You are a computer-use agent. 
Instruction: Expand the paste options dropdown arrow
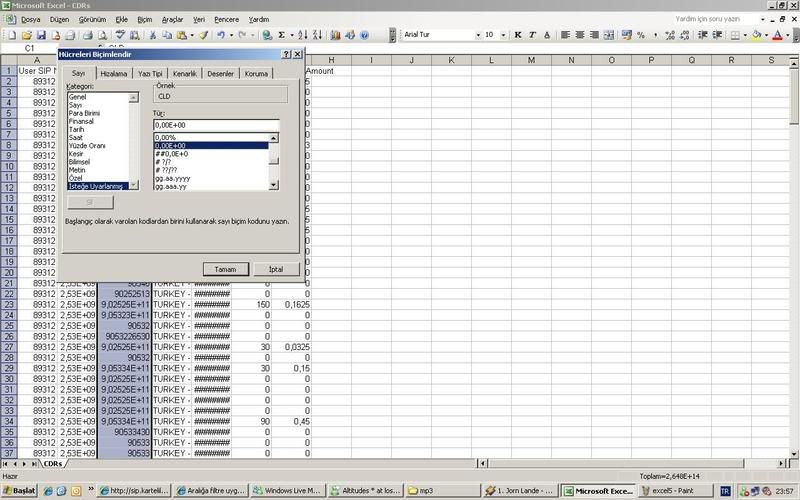tap(192, 35)
